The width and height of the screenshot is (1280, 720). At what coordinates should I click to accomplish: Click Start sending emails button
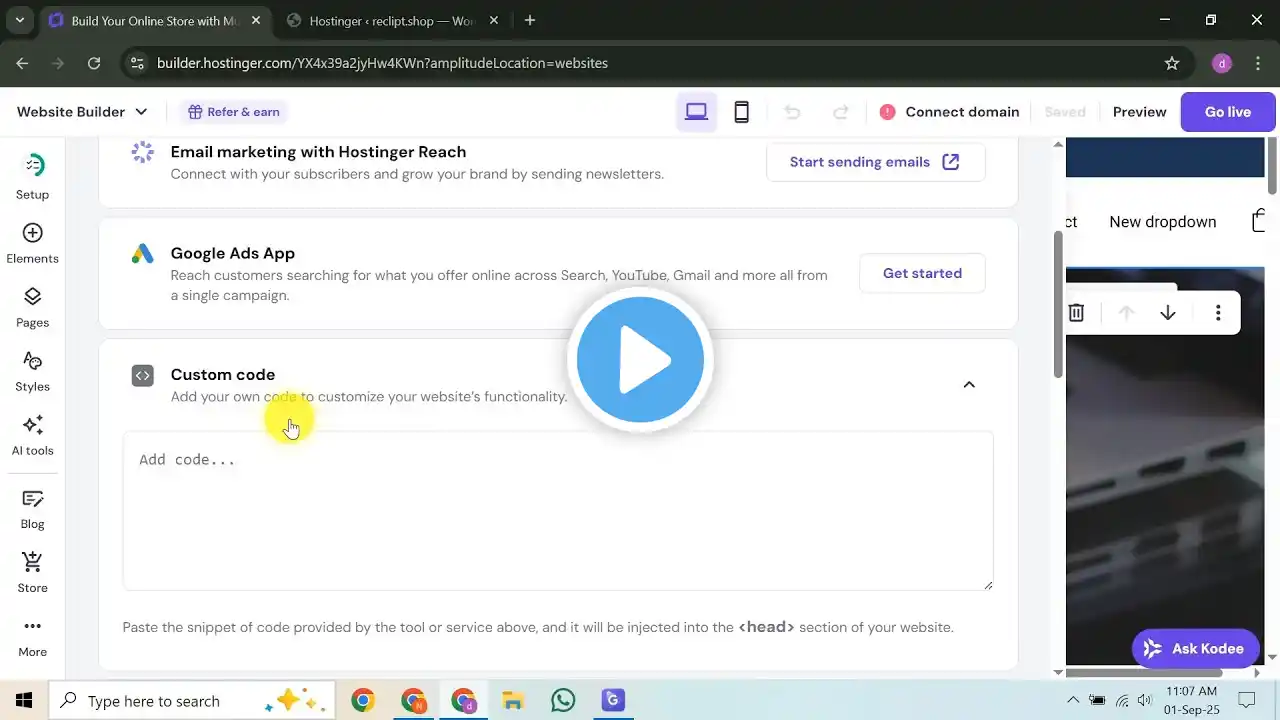coord(875,162)
